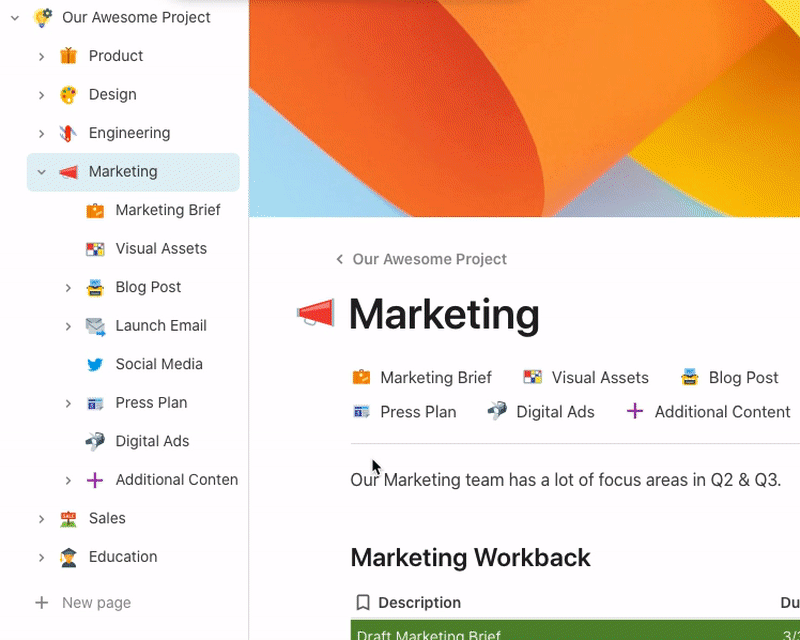
Task: Go back via Our Awesome Project breadcrumb
Action: coord(430,259)
